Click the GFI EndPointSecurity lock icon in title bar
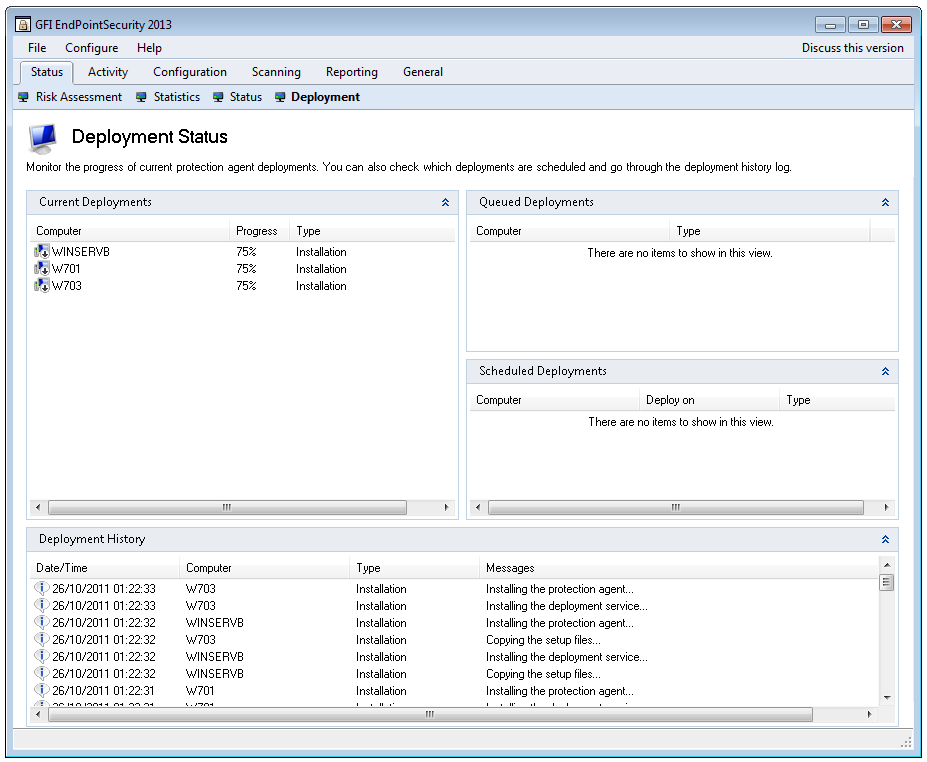 [x=22, y=25]
